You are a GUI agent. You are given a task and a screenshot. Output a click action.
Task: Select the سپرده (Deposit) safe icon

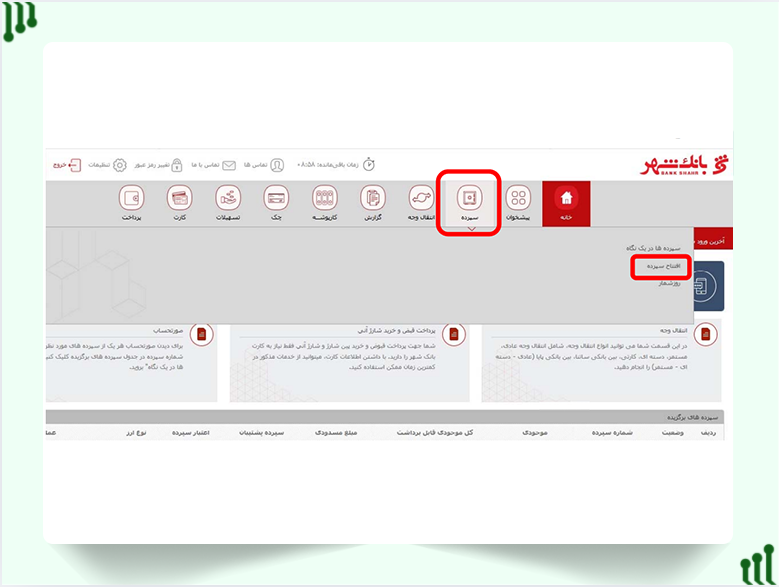click(469, 198)
